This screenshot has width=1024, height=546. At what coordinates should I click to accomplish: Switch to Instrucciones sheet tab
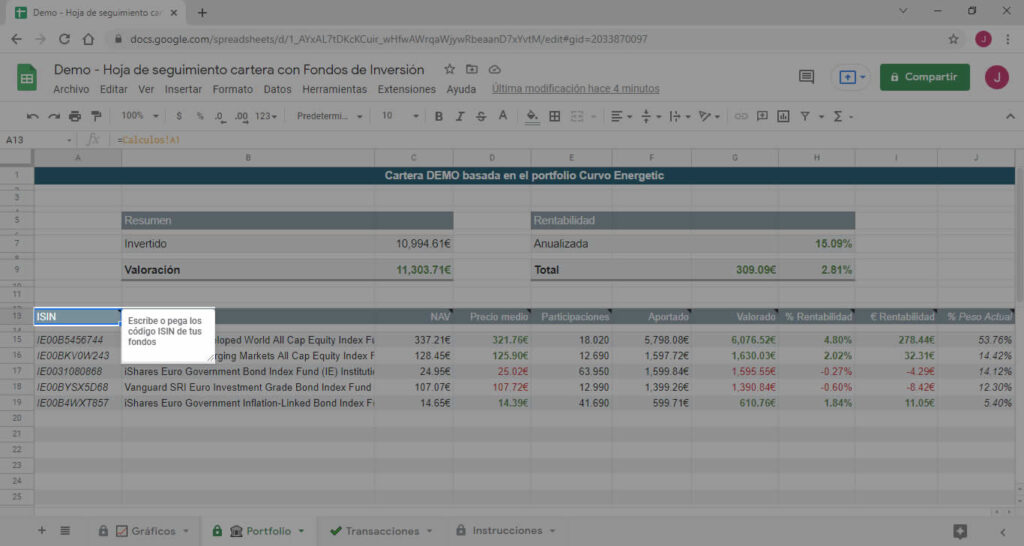tap(506, 531)
